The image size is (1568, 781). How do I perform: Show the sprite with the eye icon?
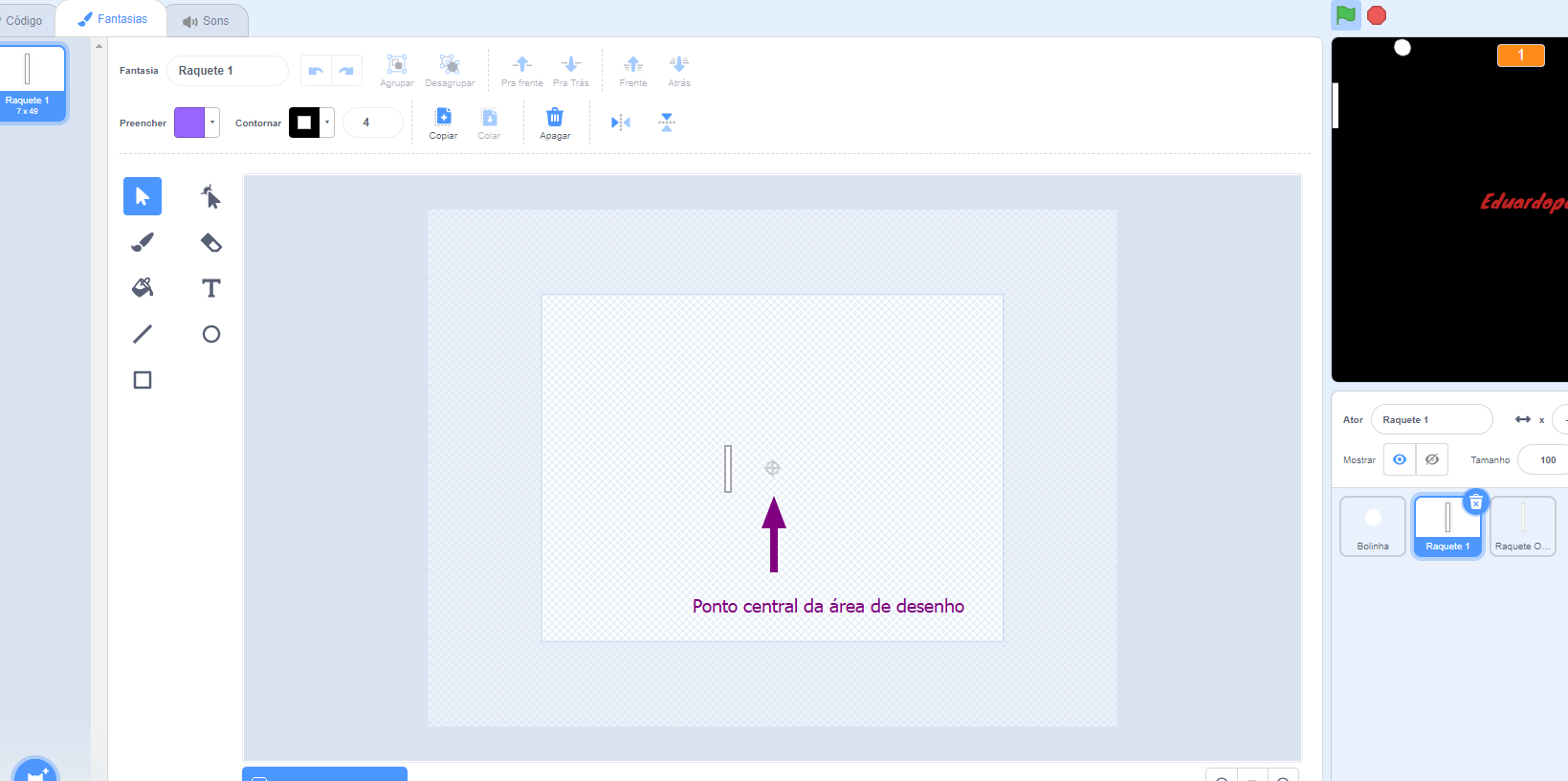1400,459
